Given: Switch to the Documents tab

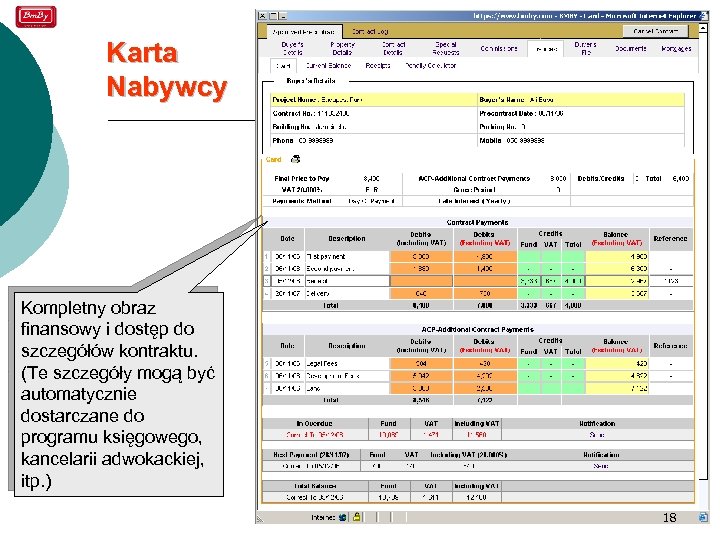Looking at the screenshot, I should (631, 48).
